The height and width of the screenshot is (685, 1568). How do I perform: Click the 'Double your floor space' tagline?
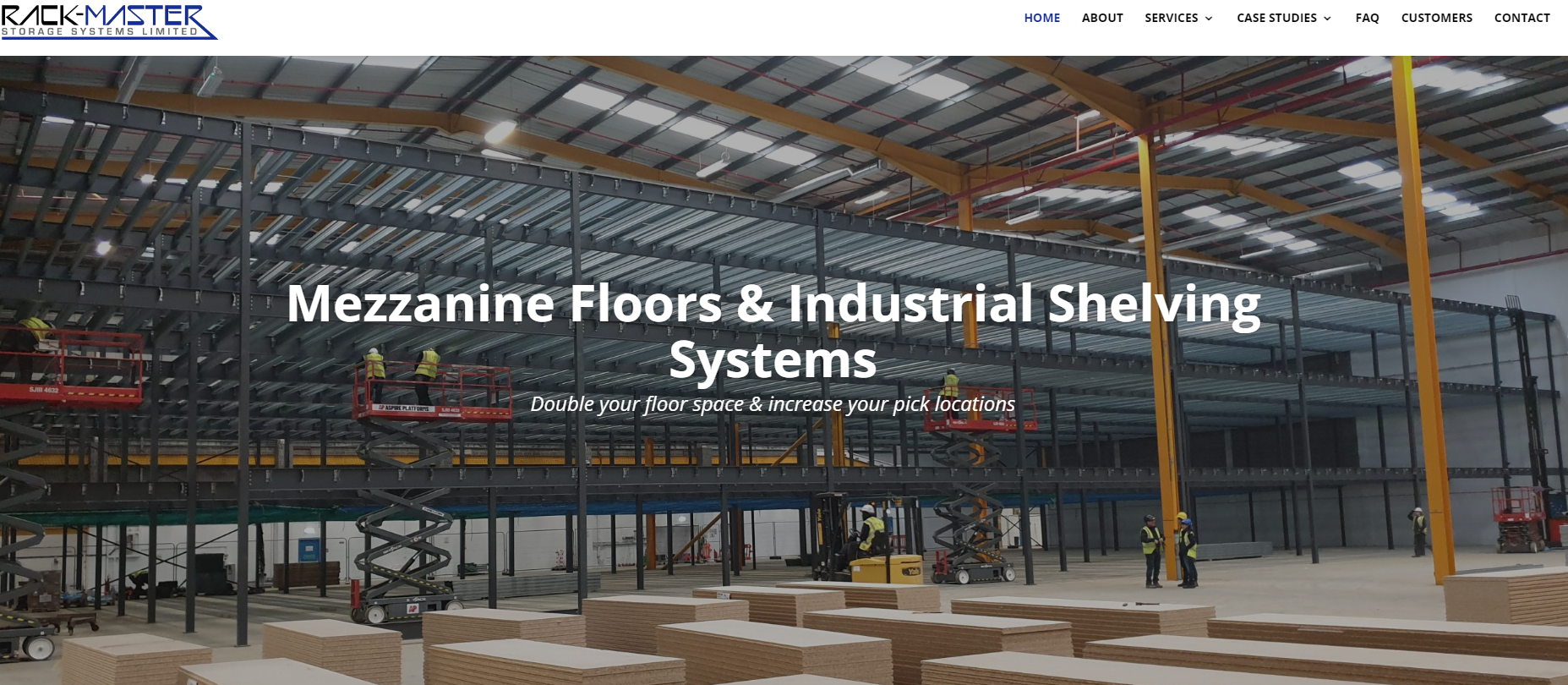(x=772, y=404)
